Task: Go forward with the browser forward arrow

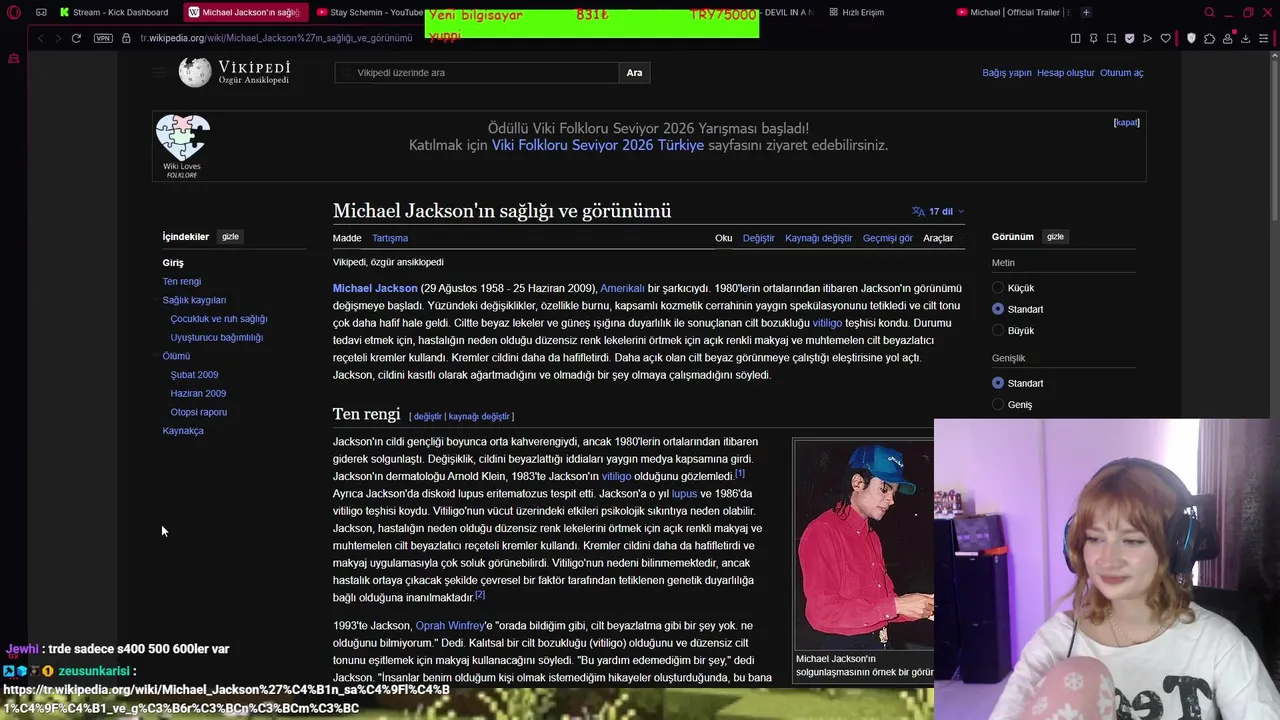Action: click(57, 38)
